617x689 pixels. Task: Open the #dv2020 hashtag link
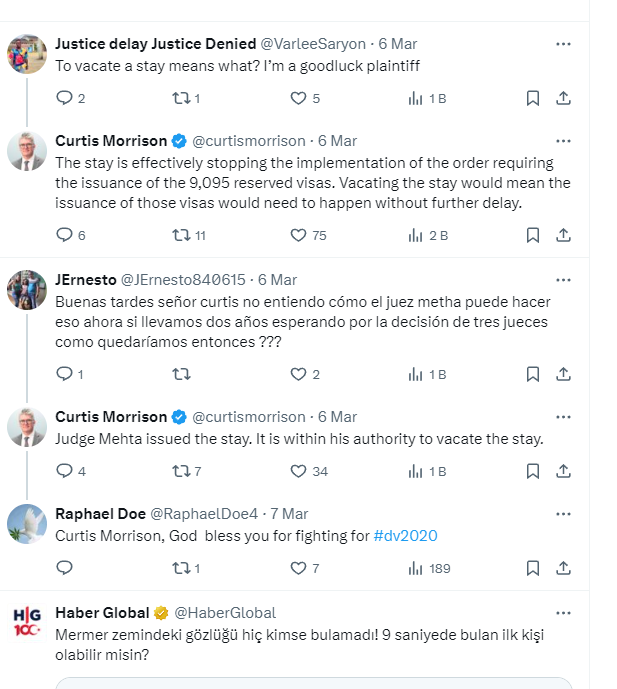tap(405, 536)
